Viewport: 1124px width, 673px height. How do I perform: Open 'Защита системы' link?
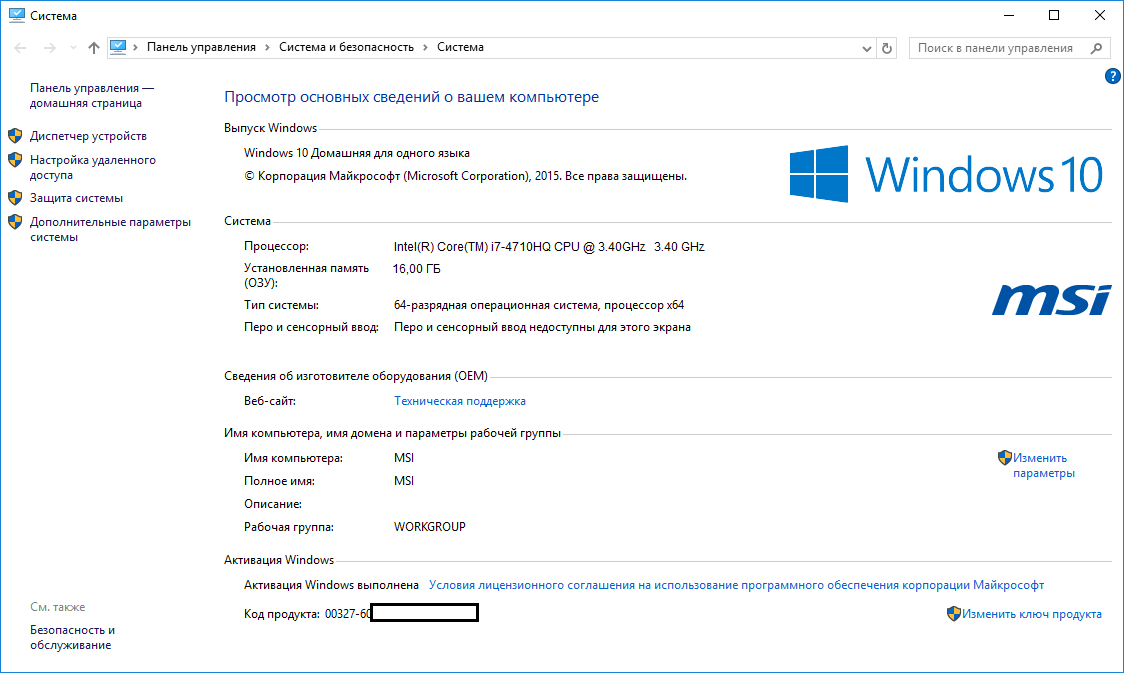76,198
